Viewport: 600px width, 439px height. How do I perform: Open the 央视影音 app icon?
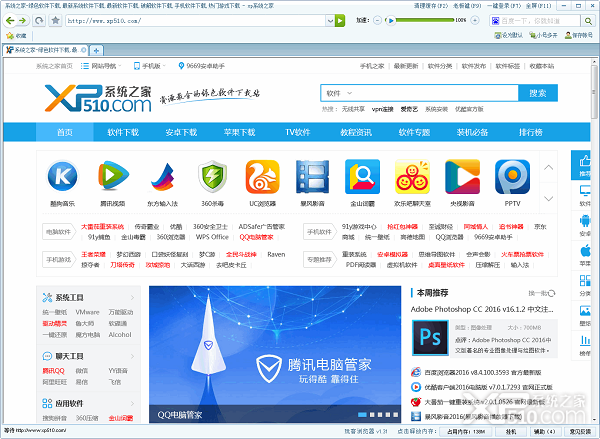point(462,176)
